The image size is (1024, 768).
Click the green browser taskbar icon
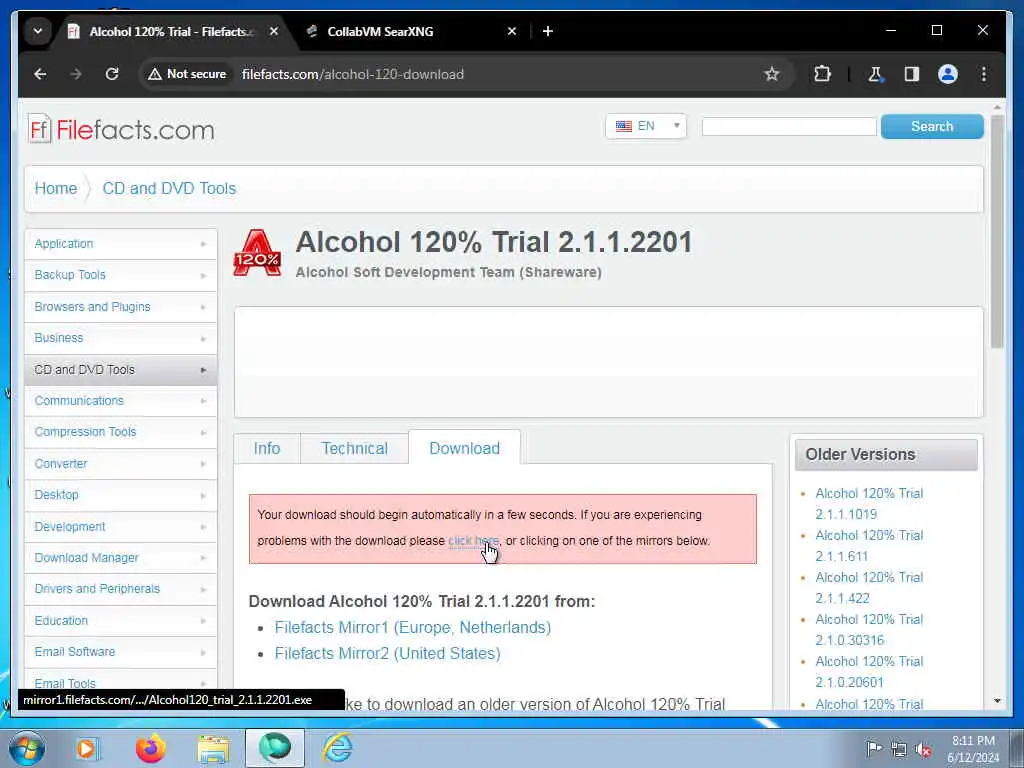pyautogui.click(x=275, y=748)
